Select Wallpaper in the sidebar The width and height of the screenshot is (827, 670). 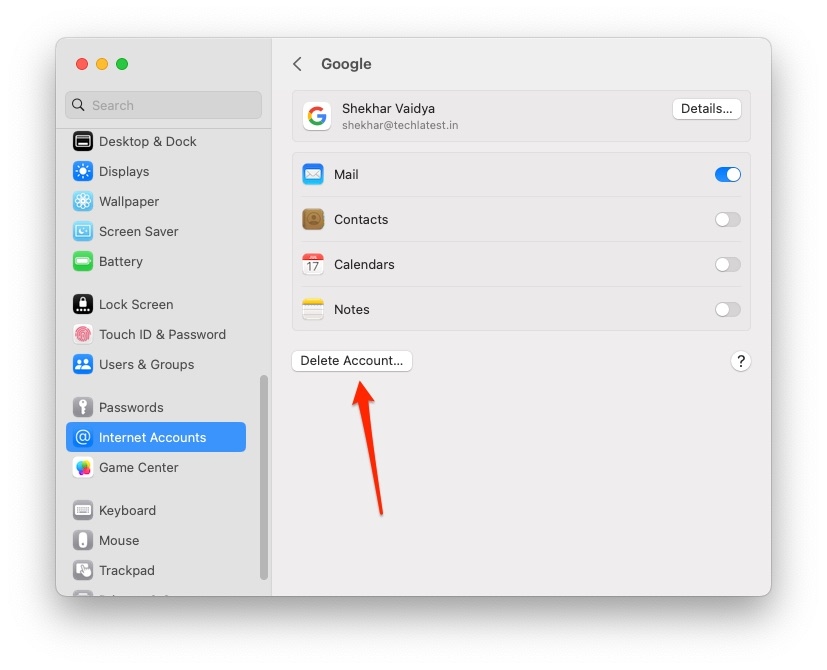tap(156, 202)
